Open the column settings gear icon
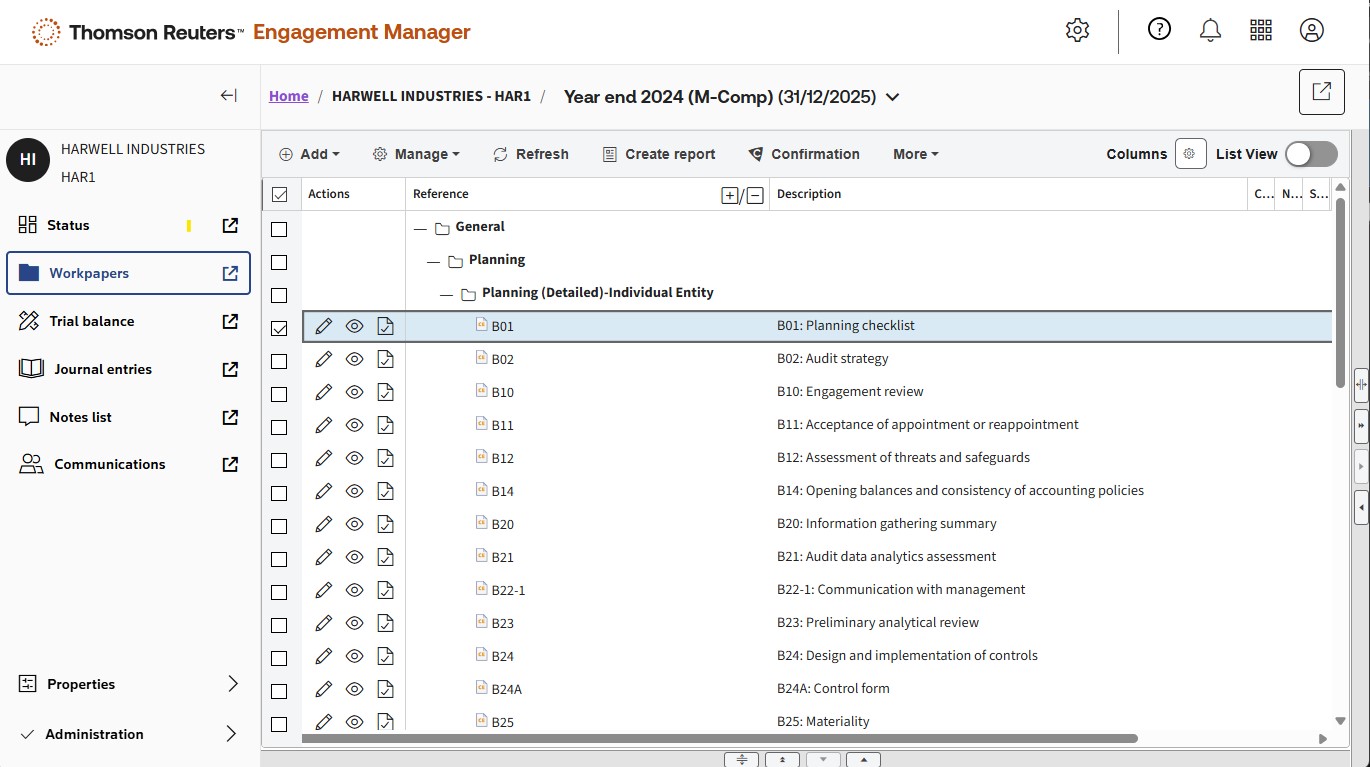The width and height of the screenshot is (1370, 767). [1190, 154]
